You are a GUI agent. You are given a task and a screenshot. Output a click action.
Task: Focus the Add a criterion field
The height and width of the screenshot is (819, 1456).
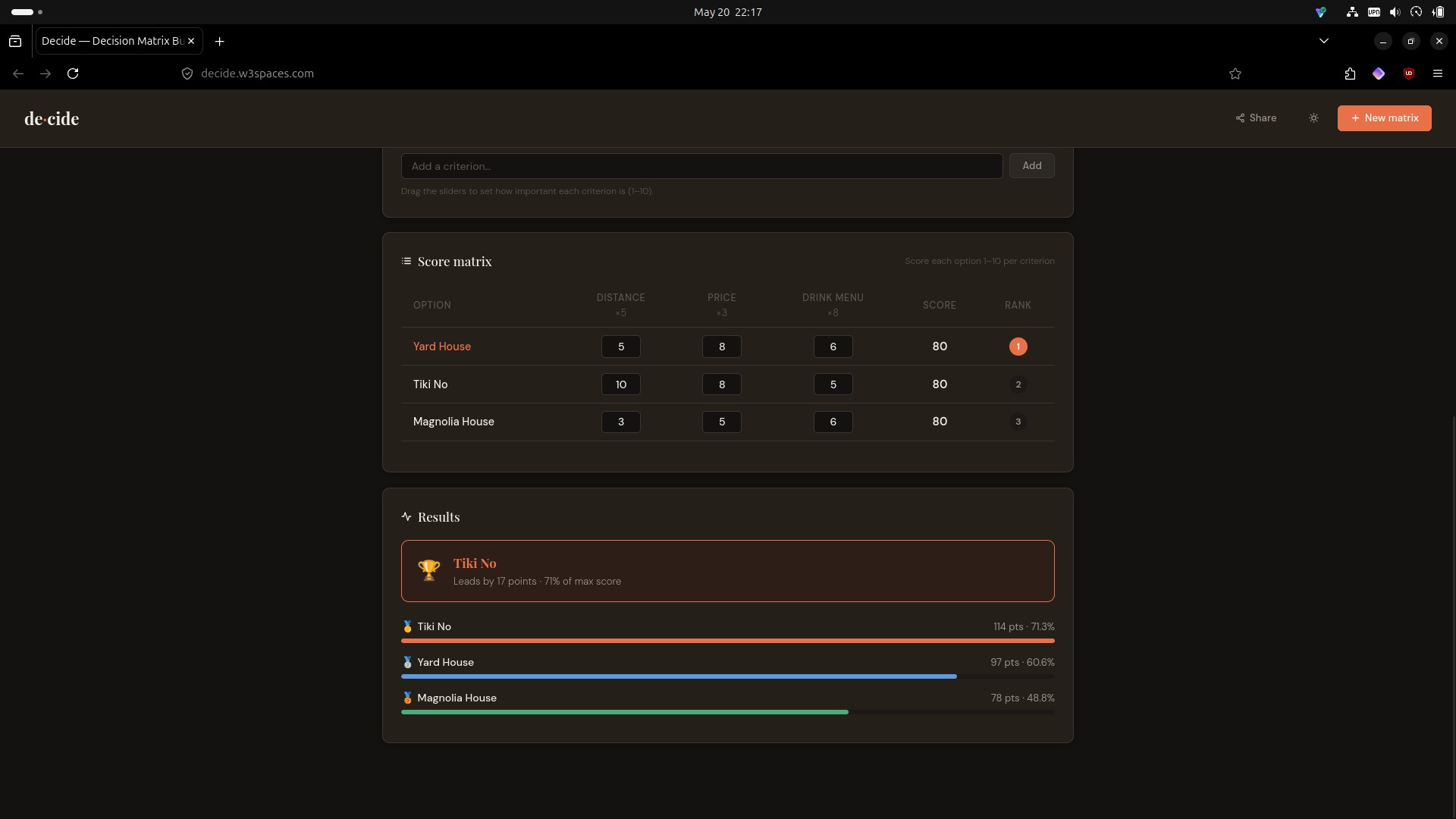(701, 166)
